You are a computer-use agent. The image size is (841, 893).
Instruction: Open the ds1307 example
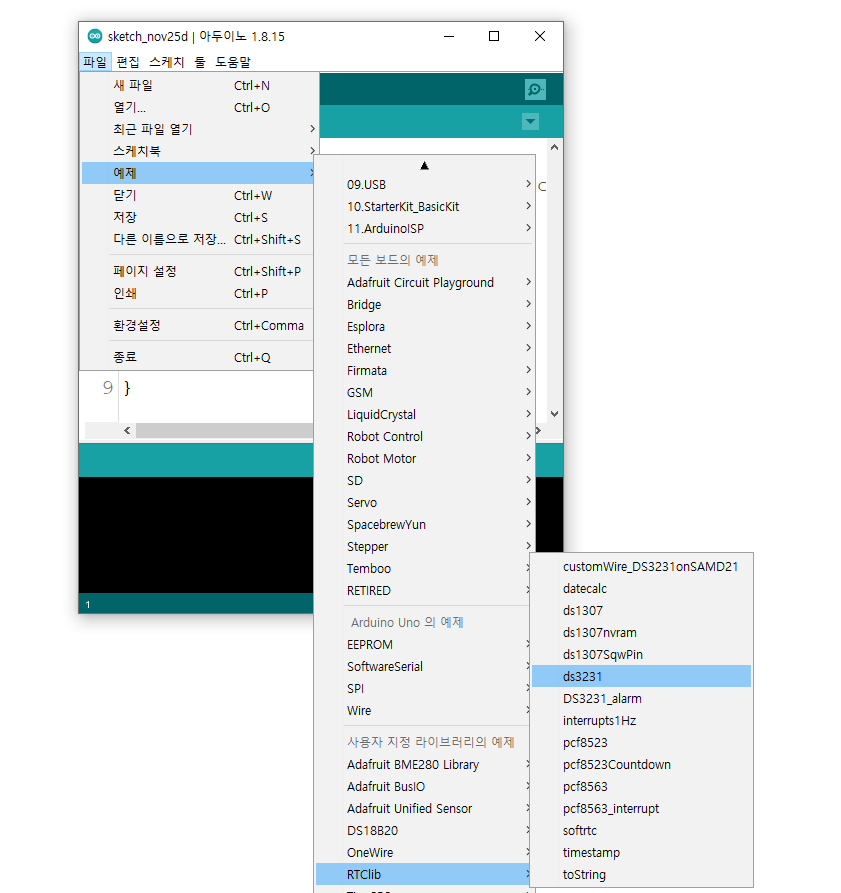[642, 611]
